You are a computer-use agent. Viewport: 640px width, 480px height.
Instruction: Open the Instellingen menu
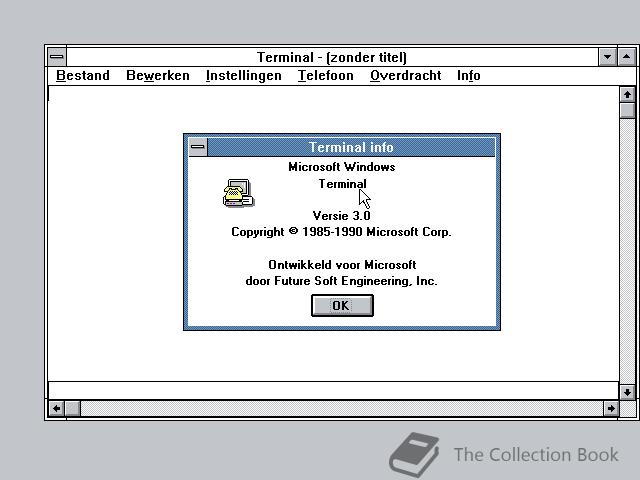pyautogui.click(x=244, y=76)
